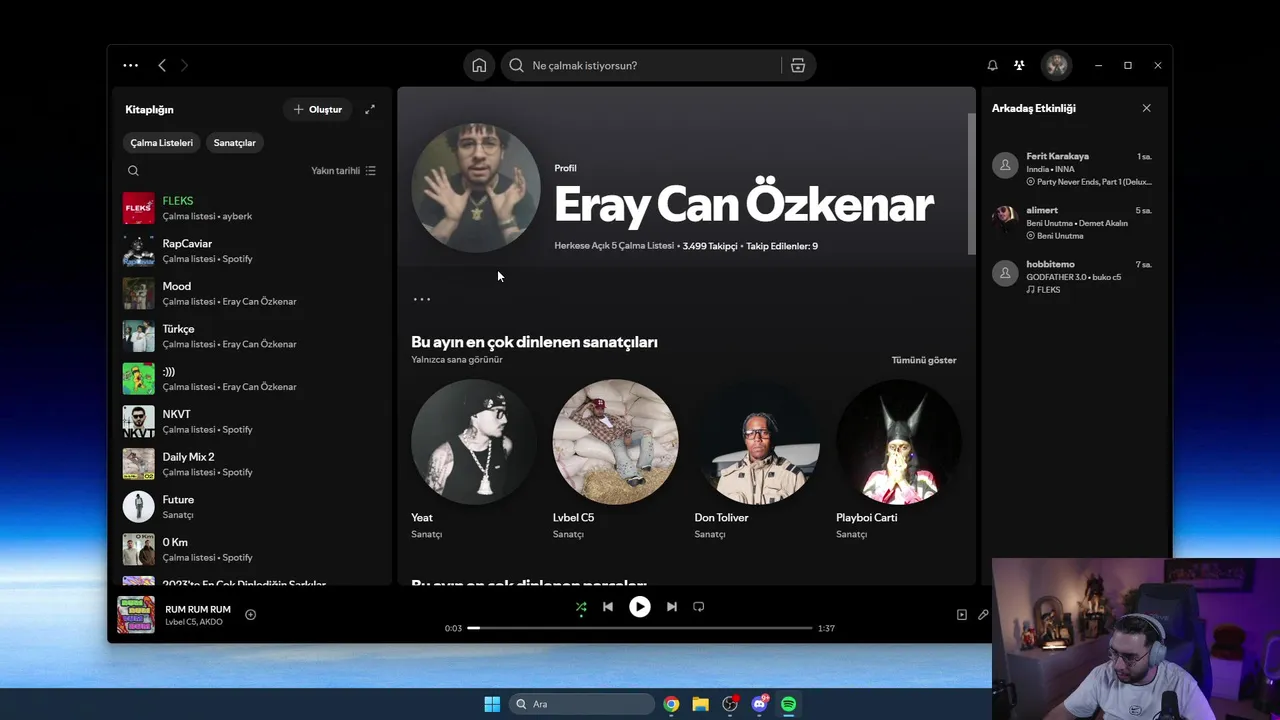Click the Lvbel C5, AKDO artist text
The image size is (1280, 720).
click(x=194, y=622)
